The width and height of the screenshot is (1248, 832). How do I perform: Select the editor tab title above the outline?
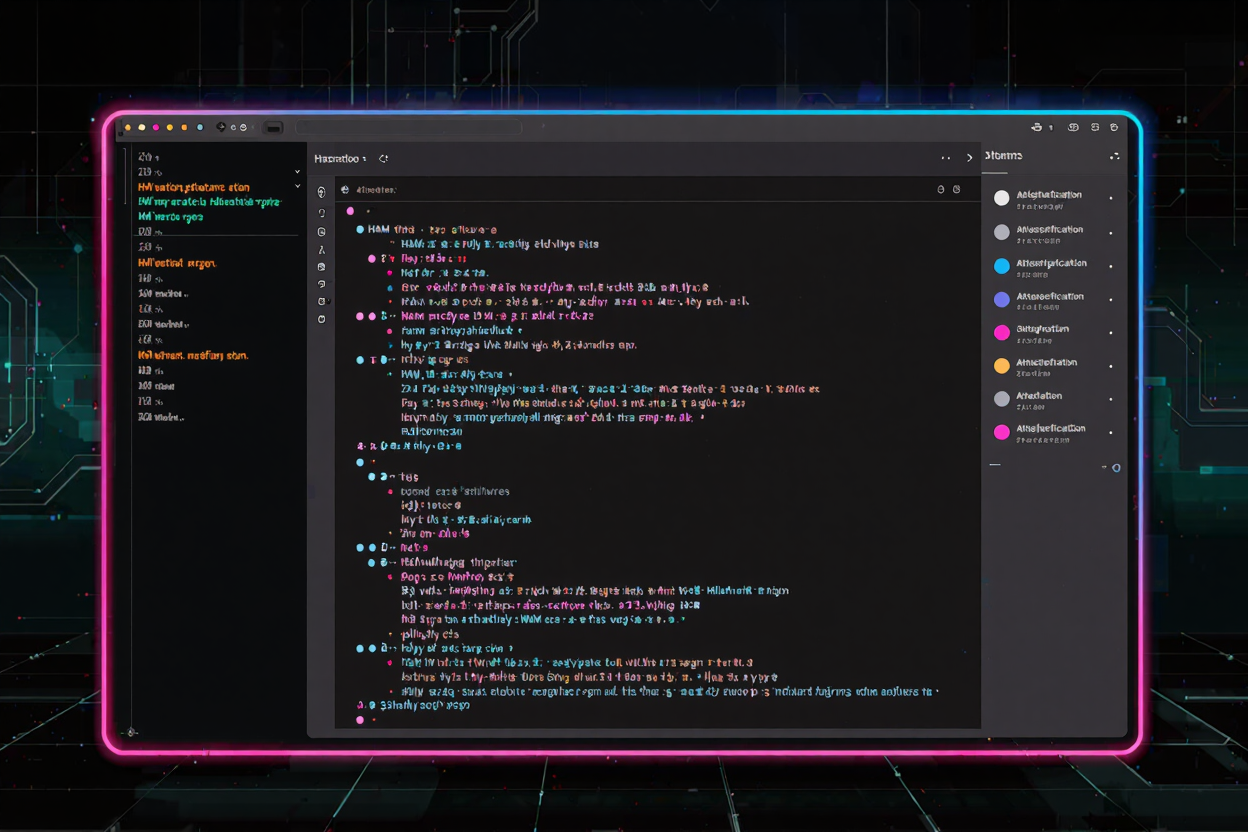pyautogui.click(x=337, y=159)
